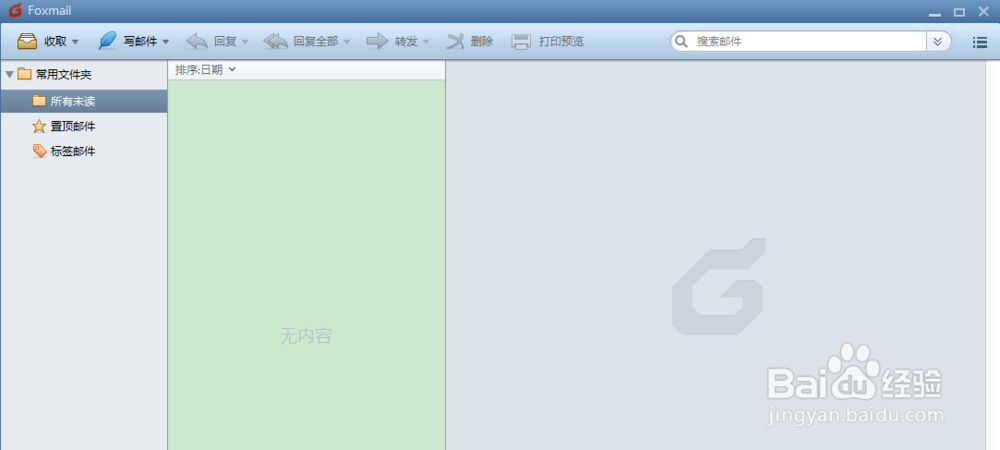The height and width of the screenshot is (450, 1000).
Task: Open the 收取 dropdown arrow
Action: click(x=75, y=42)
